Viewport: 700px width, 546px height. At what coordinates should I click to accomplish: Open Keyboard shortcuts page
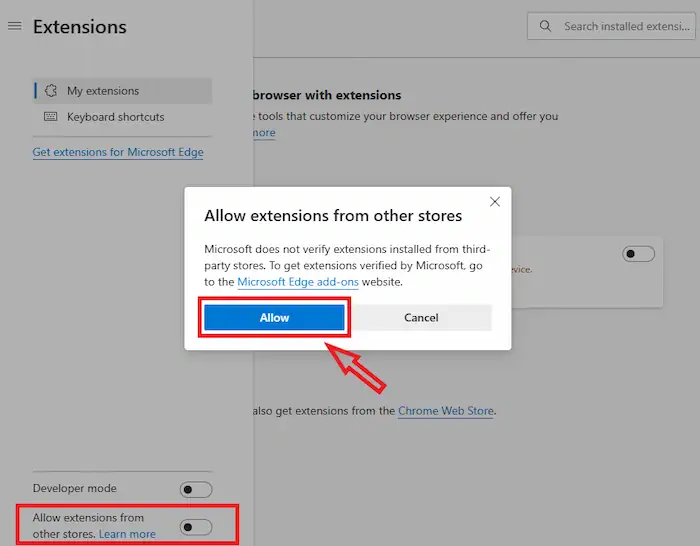[x=115, y=117]
